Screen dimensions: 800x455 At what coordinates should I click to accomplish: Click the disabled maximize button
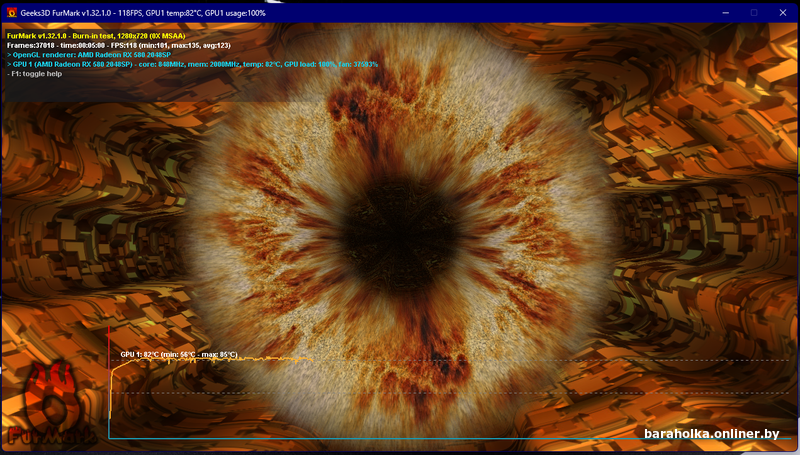(x=754, y=13)
